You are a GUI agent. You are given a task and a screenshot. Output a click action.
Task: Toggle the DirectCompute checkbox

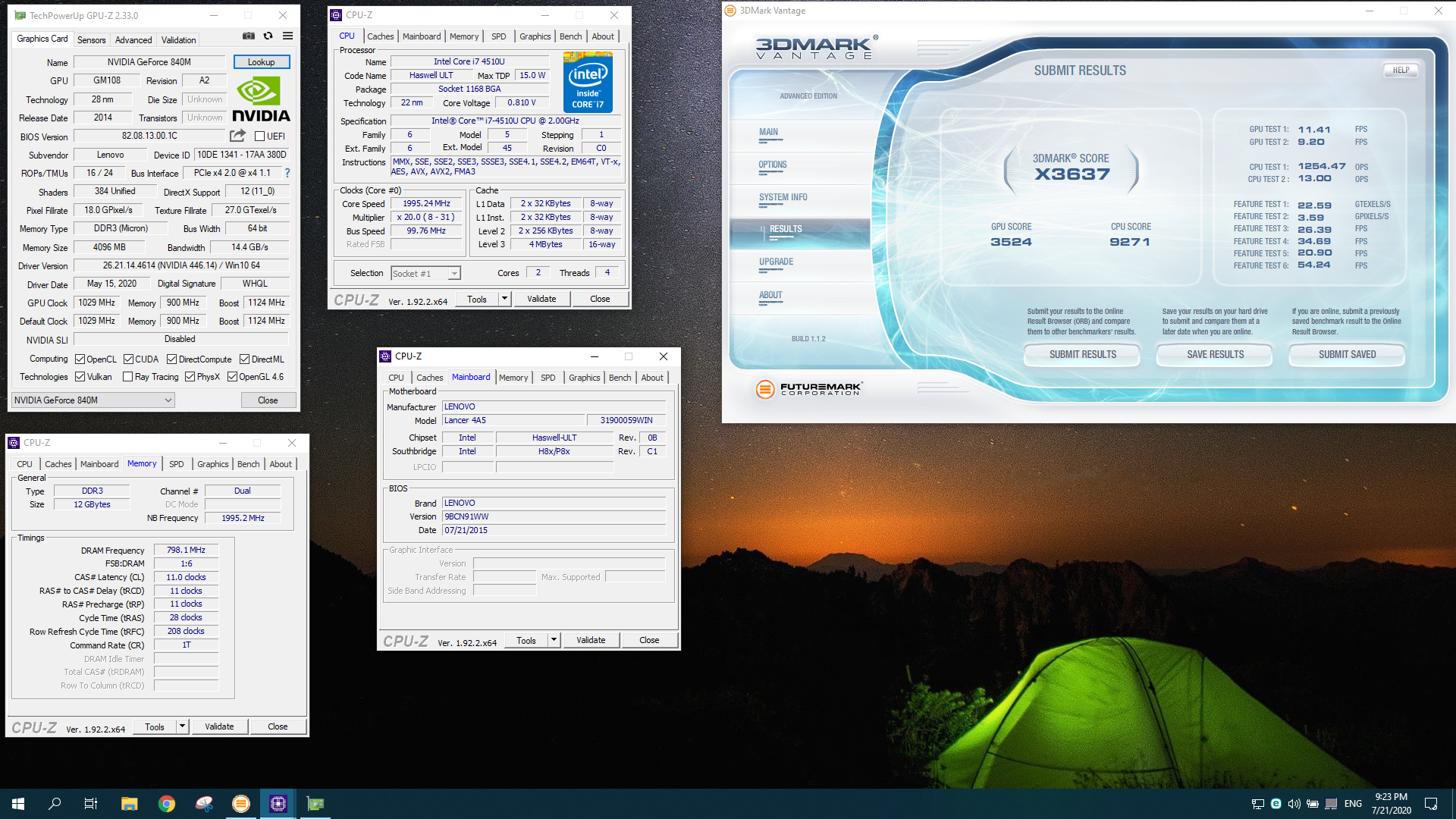tap(172, 359)
